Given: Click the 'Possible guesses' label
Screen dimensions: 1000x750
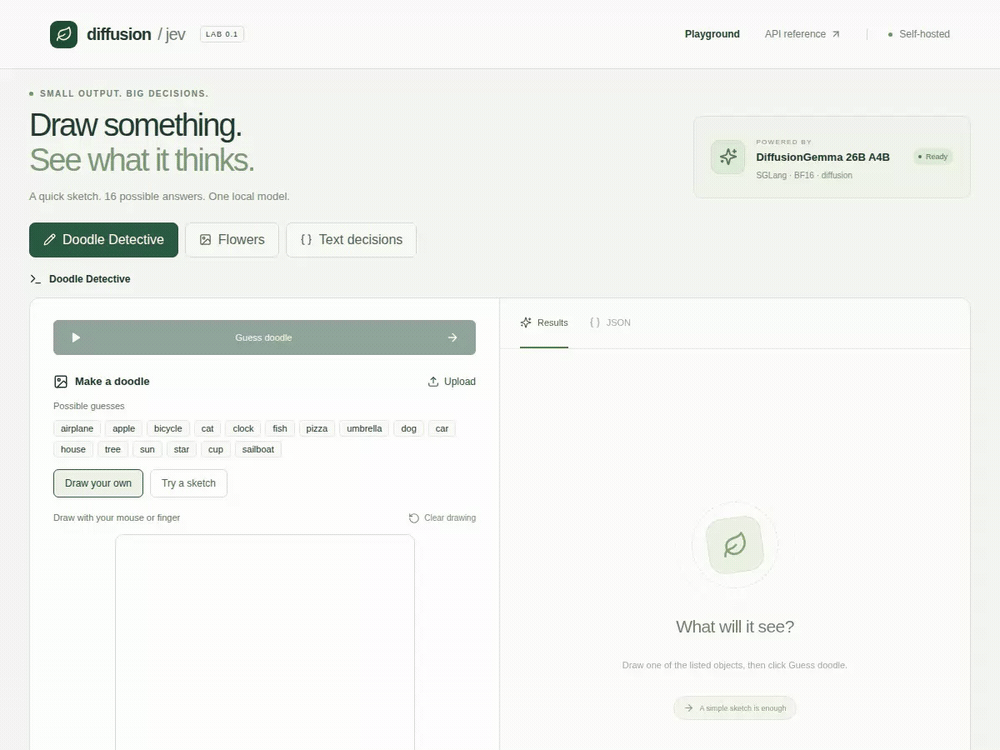Looking at the screenshot, I should point(89,406).
